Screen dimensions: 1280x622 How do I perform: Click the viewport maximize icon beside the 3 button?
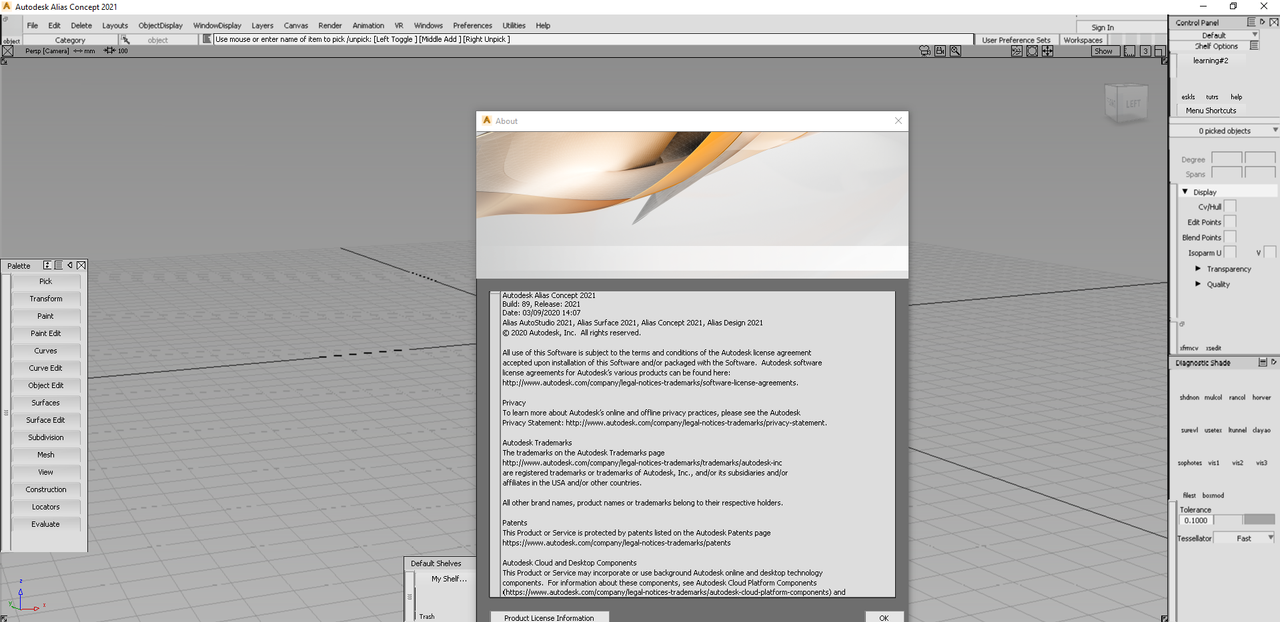pyautogui.click(x=1160, y=50)
